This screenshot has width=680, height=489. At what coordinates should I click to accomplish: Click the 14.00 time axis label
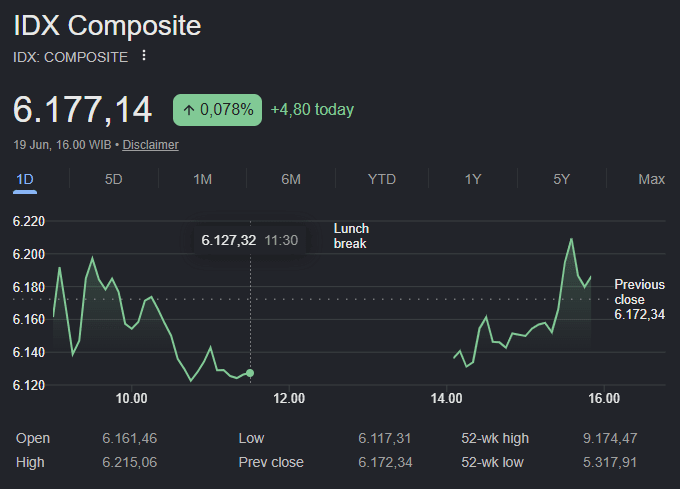tap(446, 398)
